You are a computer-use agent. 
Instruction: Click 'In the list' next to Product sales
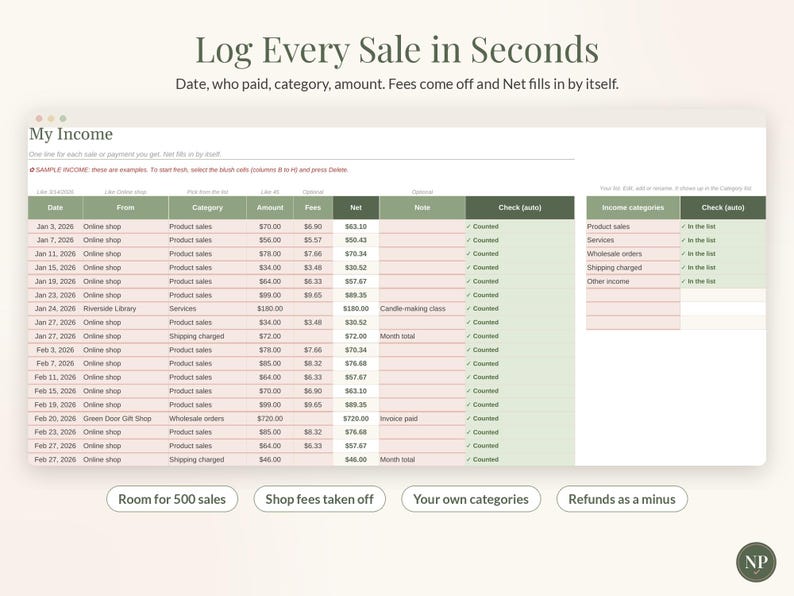723,226
